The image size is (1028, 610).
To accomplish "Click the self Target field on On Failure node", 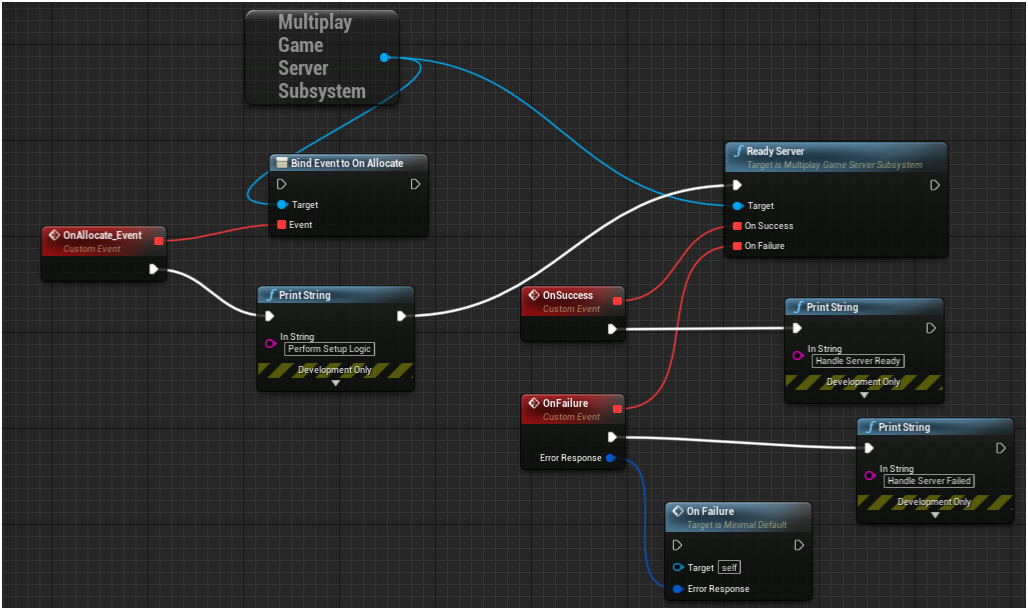I will tap(729, 567).
